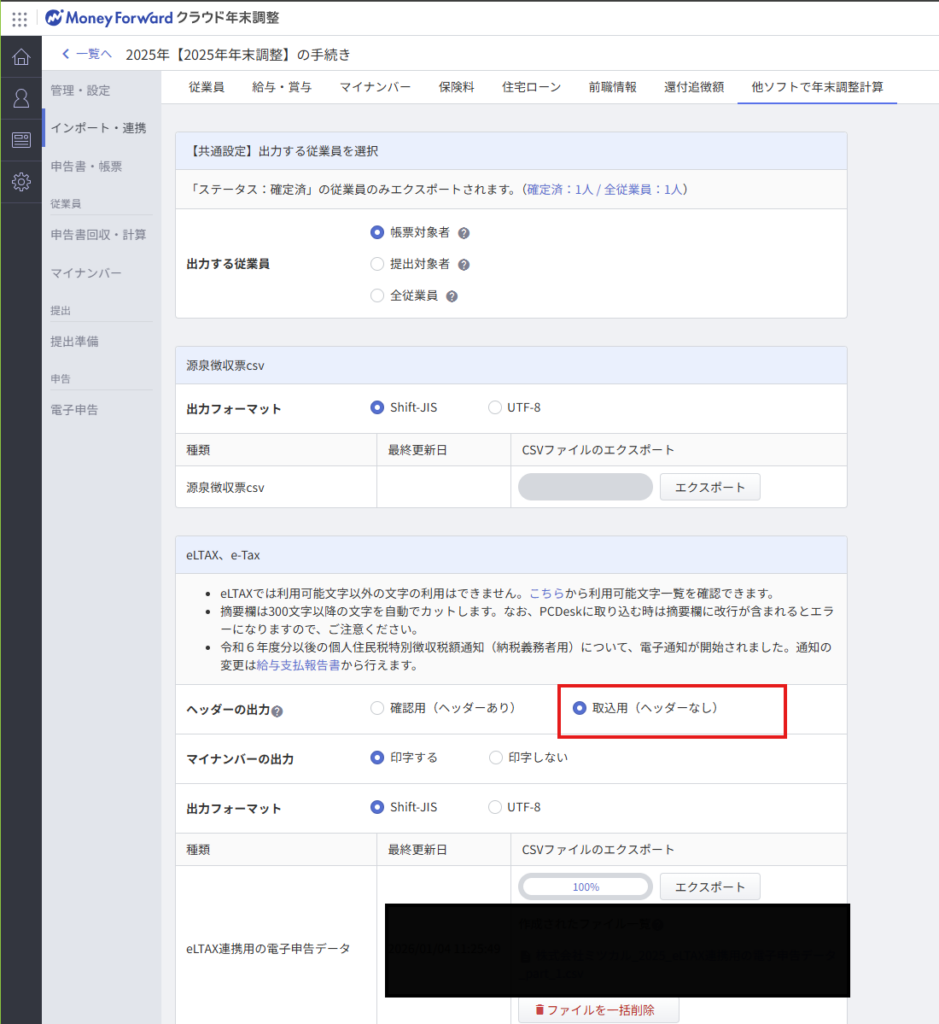Click the home icon in left rail
Image resolution: width=939 pixels, height=1024 pixels.
pos(20,57)
